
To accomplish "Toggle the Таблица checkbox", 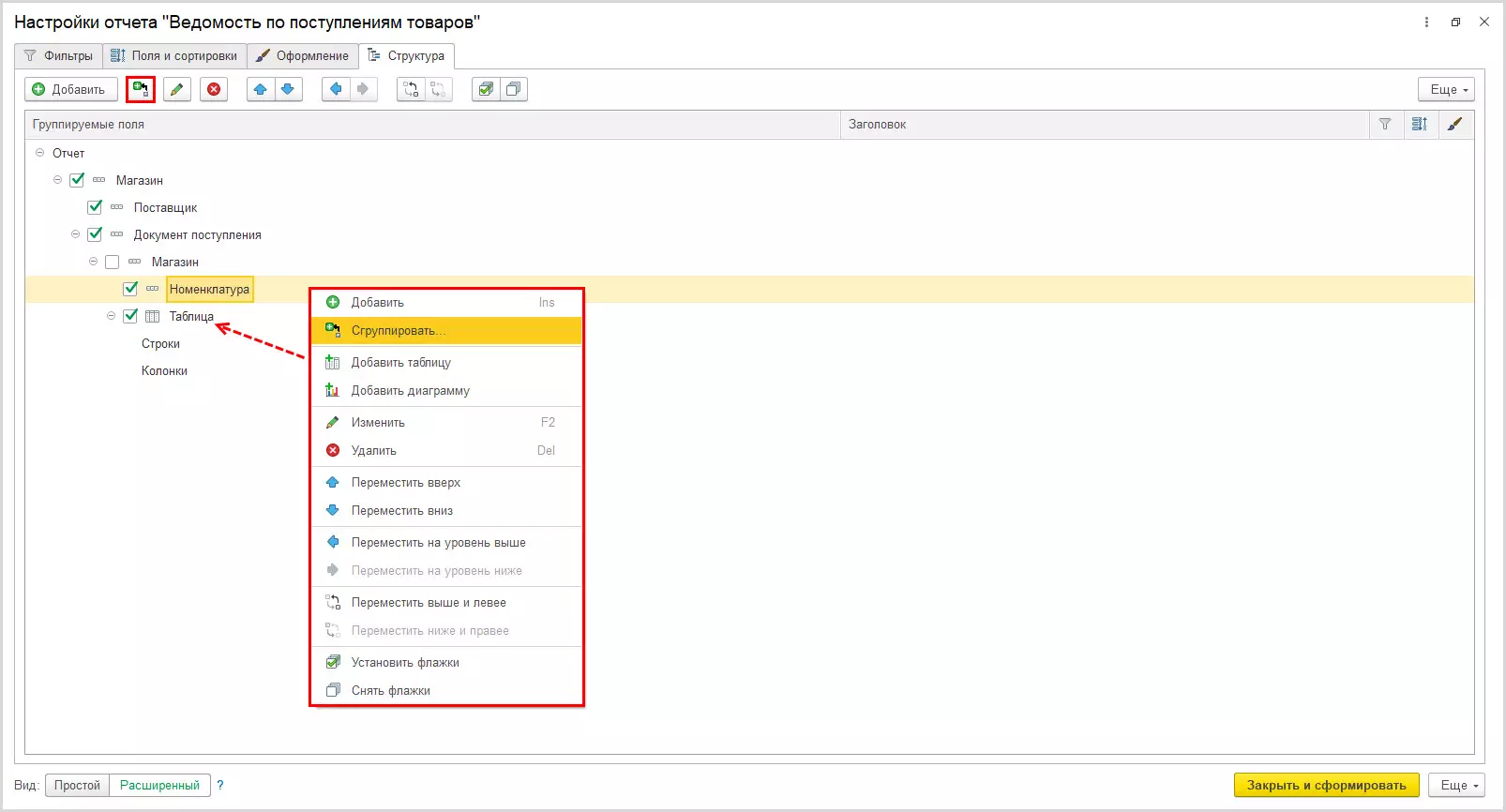I will [x=130, y=316].
